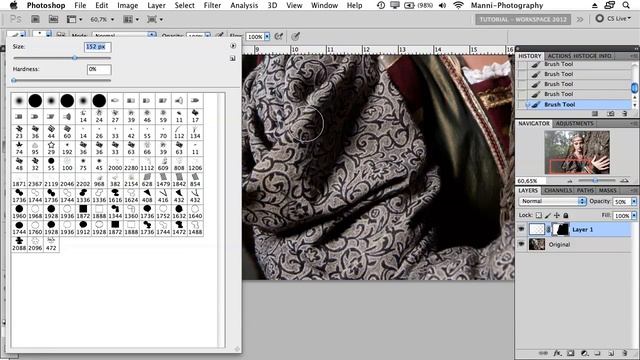Click the airbrush icon beside Flow
Viewport: 640px width, 360px height.
[279, 37]
